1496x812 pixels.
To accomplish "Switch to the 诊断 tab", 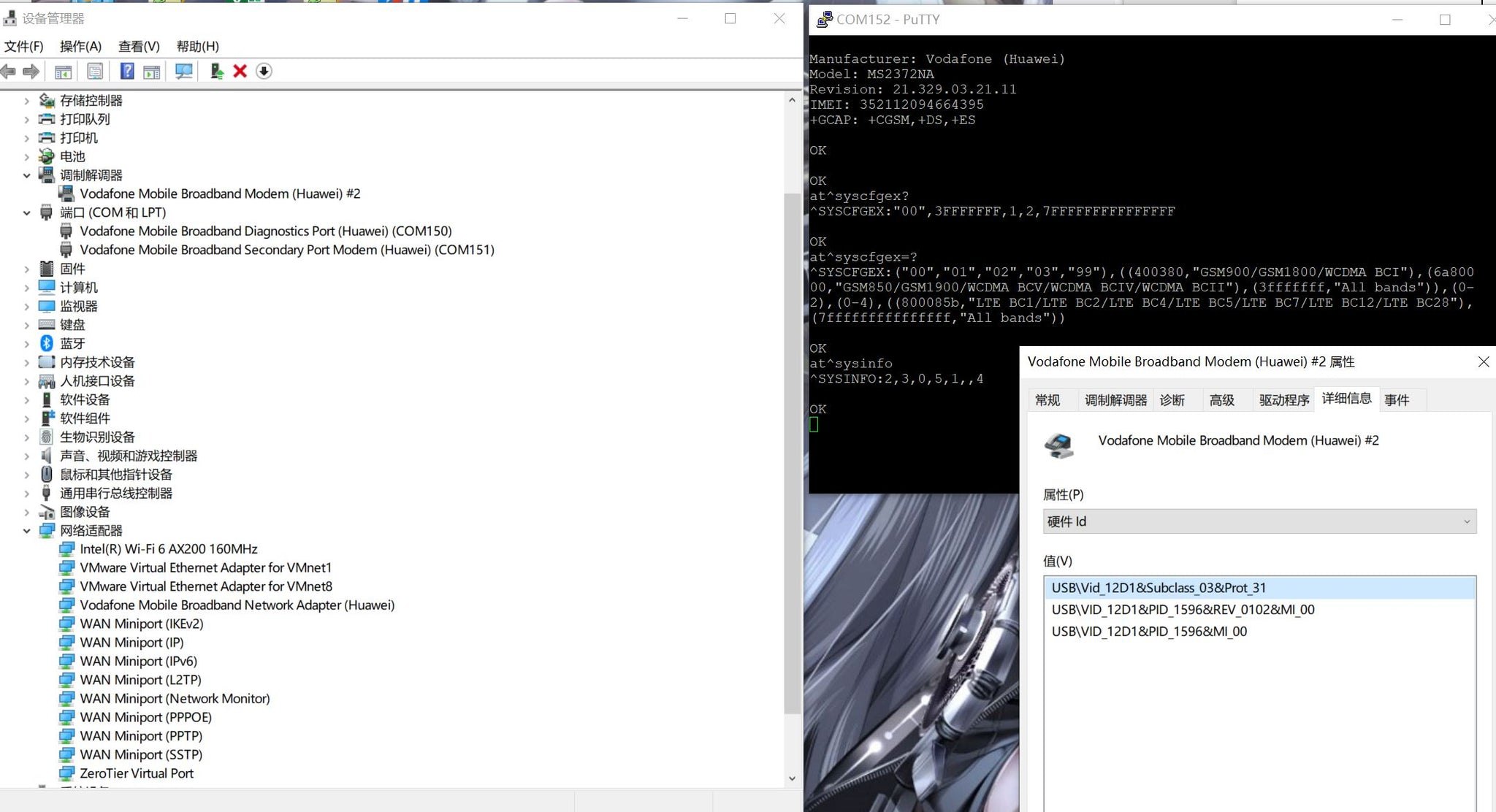I will [x=1172, y=400].
